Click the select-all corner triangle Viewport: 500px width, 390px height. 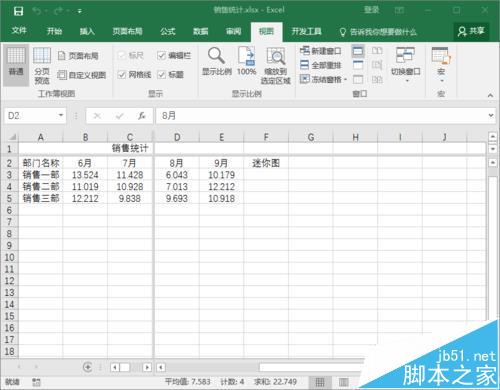click(12, 137)
